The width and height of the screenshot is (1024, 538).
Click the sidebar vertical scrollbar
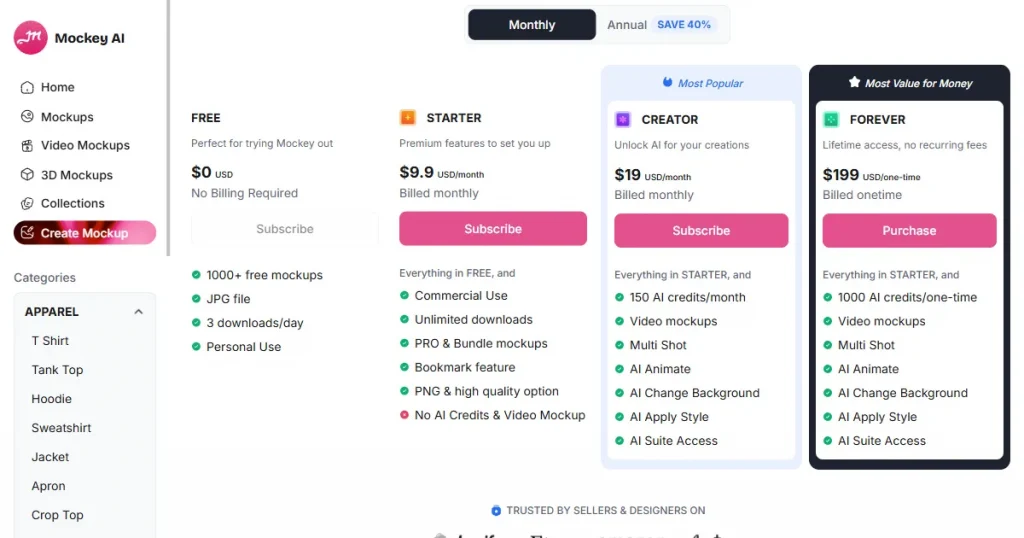click(x=168, y=127)
